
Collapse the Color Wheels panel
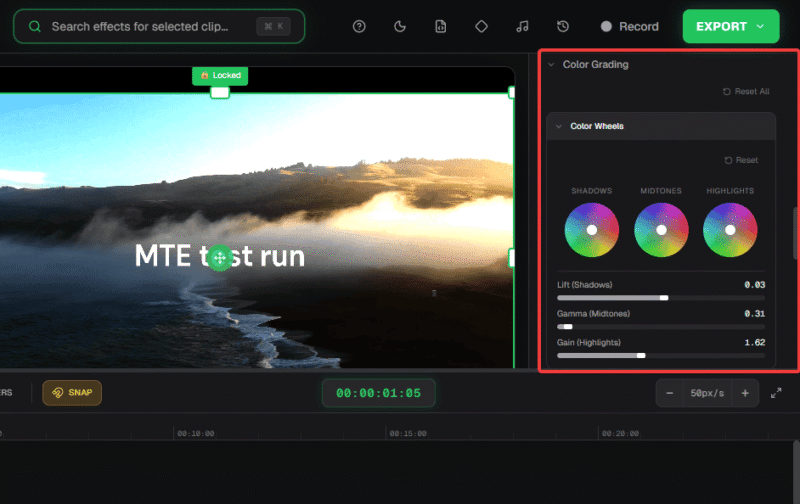tap(559, 127)
